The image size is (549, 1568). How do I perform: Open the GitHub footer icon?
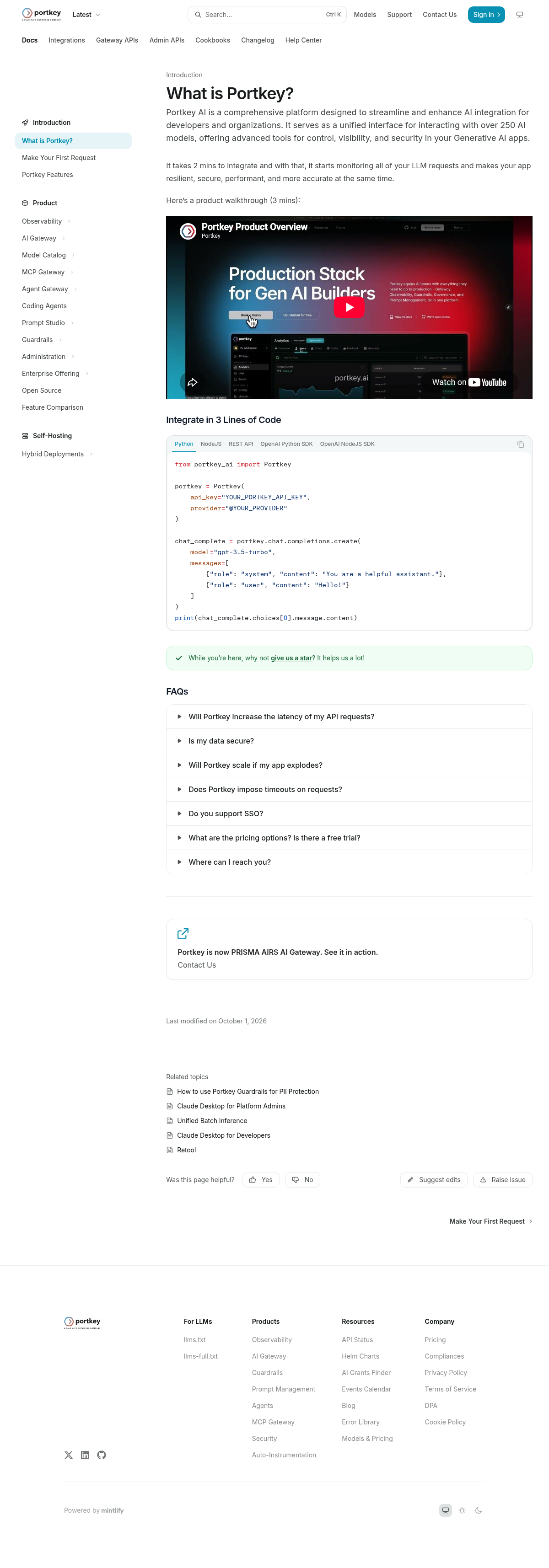tap(102, 1455)
